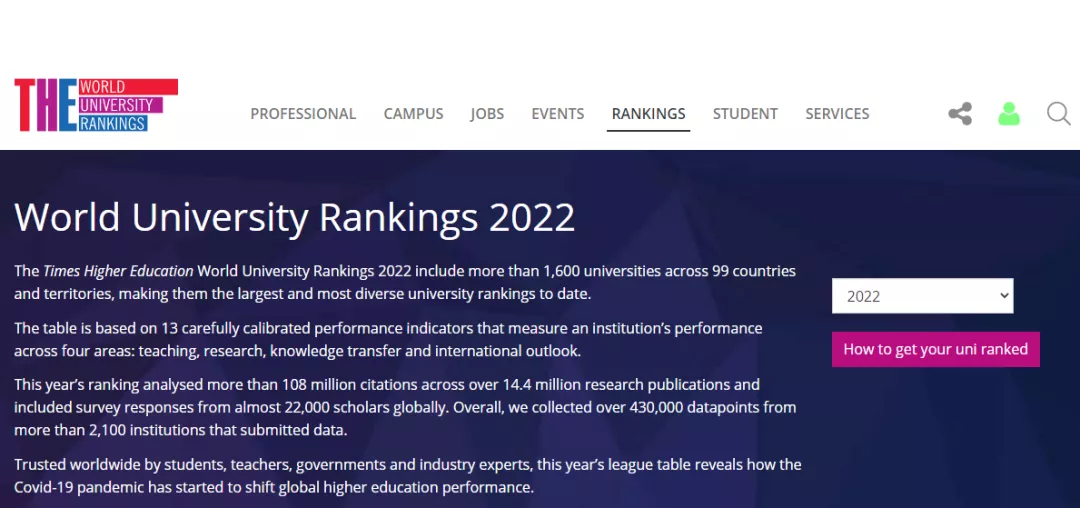Open the EVENTS navigation item
Screen dimensions: 1080x508
pos(557,114)
